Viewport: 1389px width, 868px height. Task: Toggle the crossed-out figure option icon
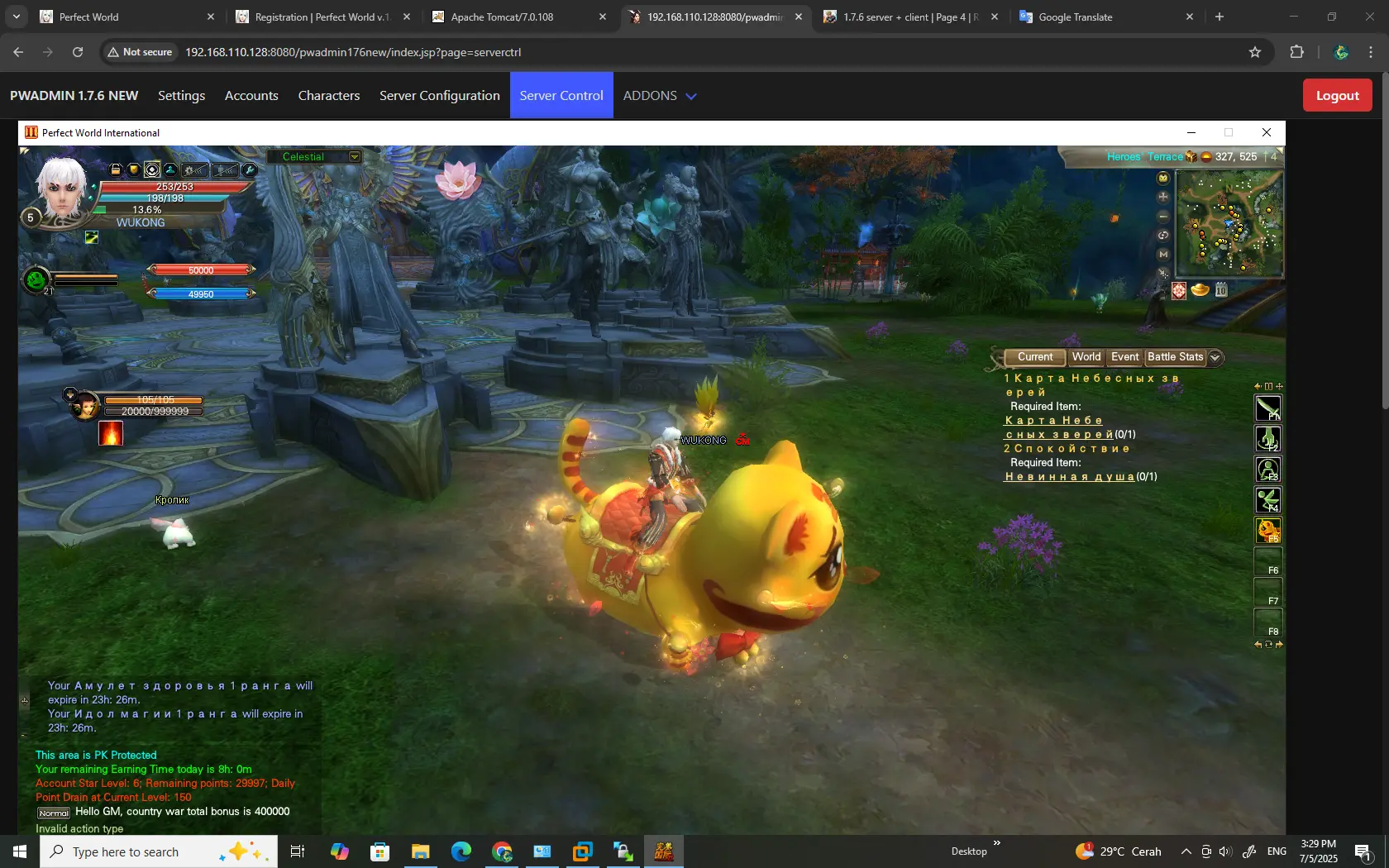[x=225, y=169]
